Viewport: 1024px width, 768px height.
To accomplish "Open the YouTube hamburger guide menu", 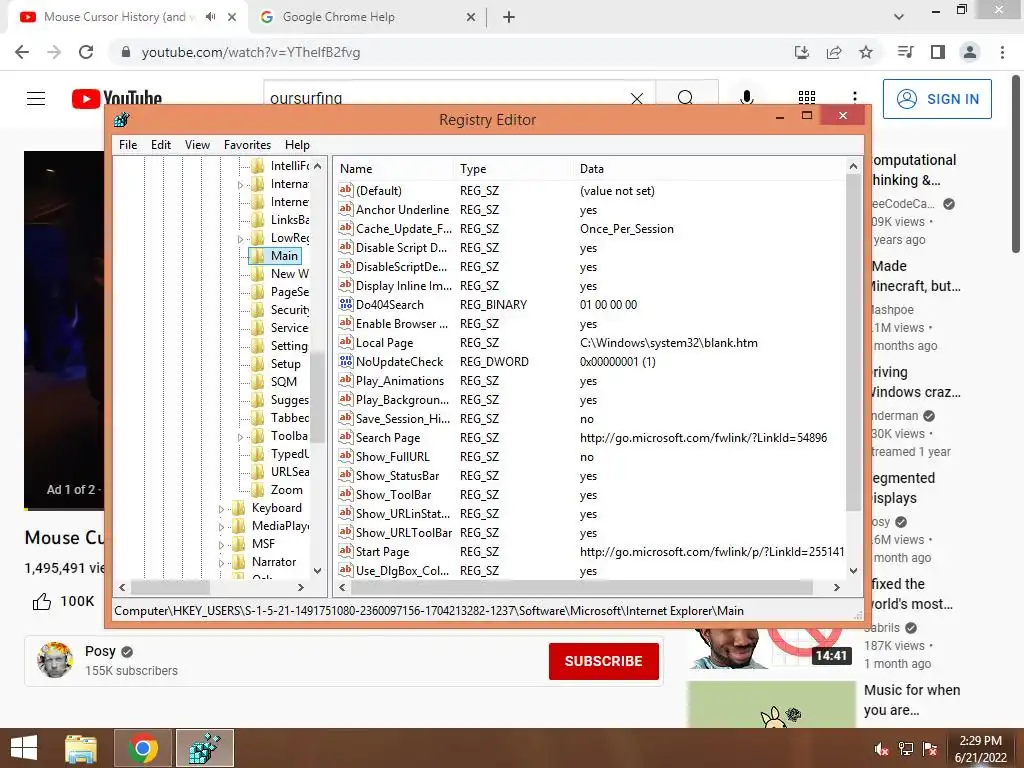I will point(36,99).
